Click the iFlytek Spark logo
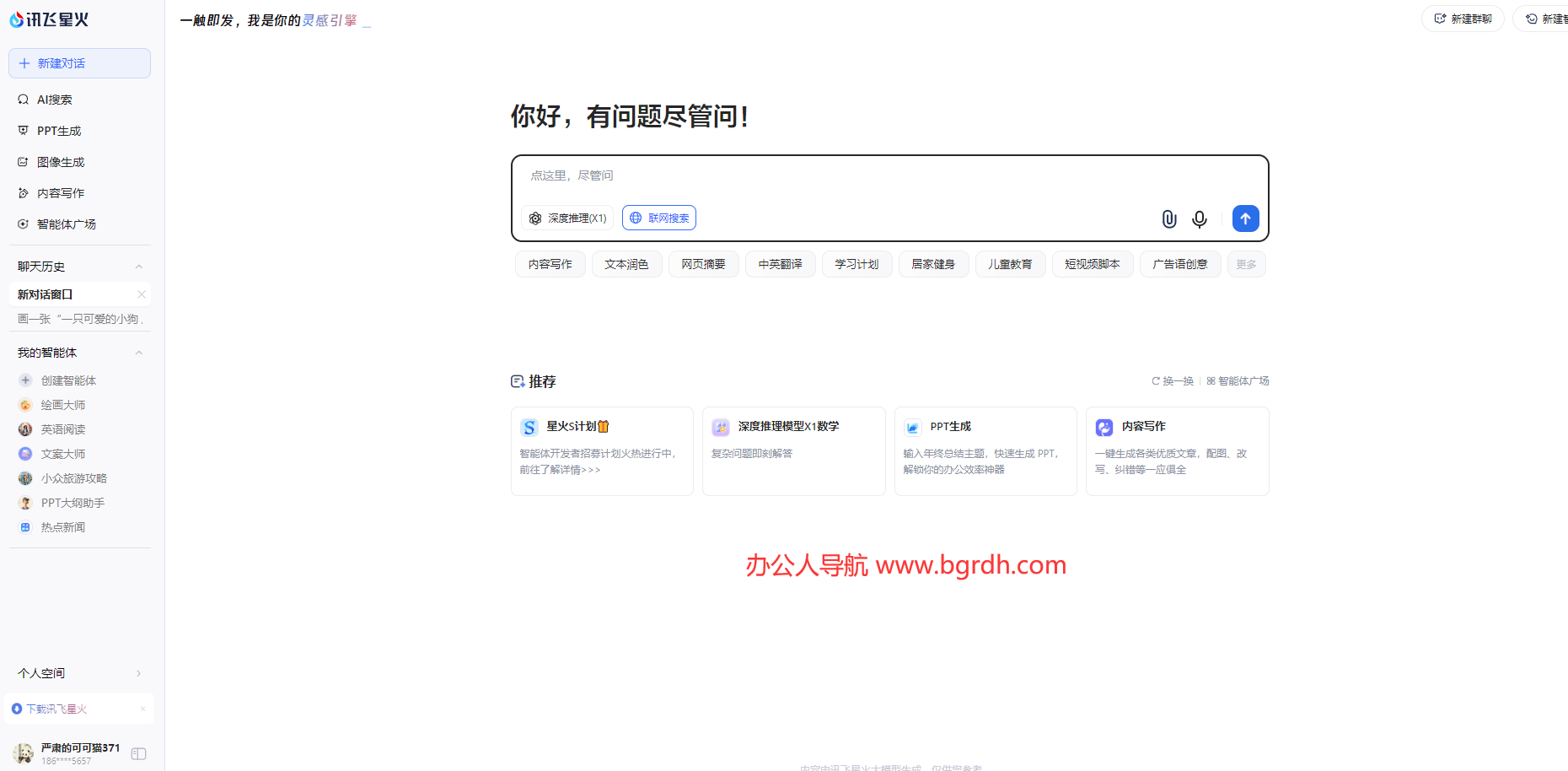Viewport: 1568px width, 771px height. coord(49,19)
